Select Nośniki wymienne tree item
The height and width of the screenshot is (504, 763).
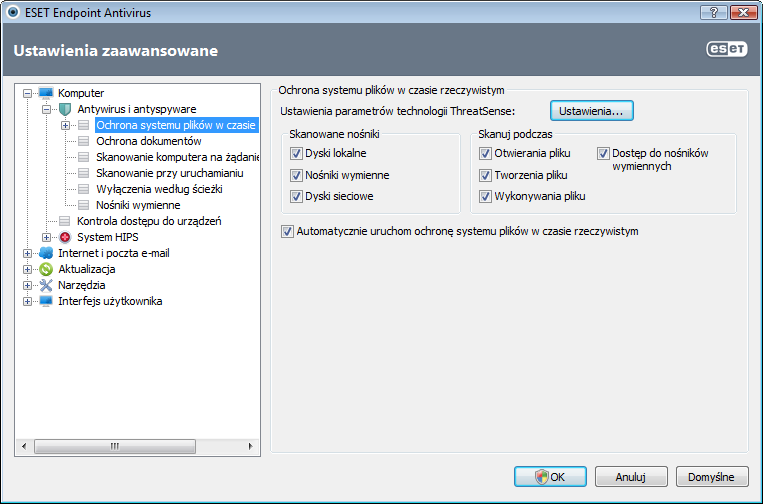(x=138, y=205)
